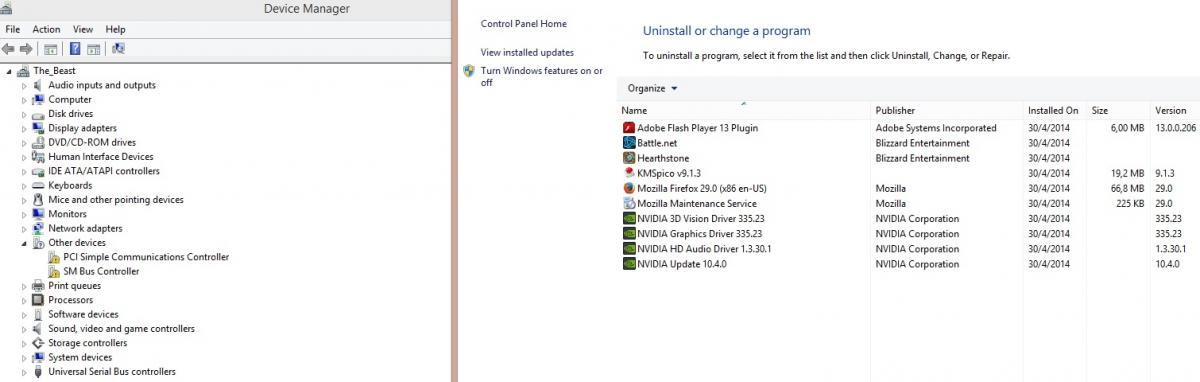Screen dimensions: 1200x382
Task: Open the Help menu in Device Manager
Action: pos(116,30)
